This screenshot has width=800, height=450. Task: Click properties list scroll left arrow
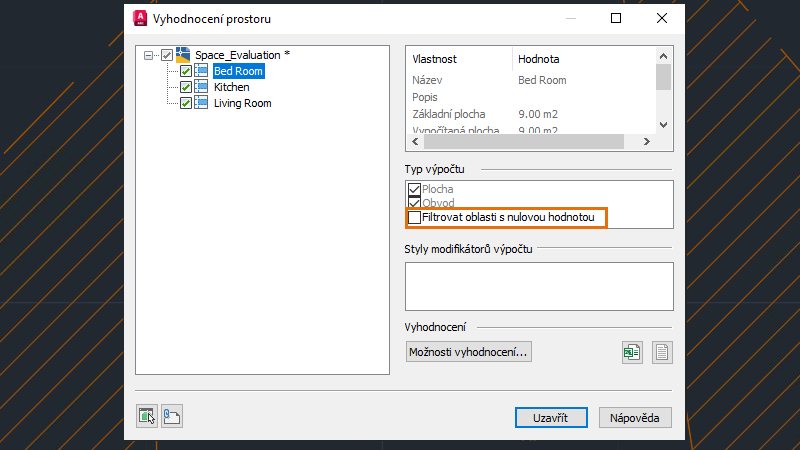point(415,141)
